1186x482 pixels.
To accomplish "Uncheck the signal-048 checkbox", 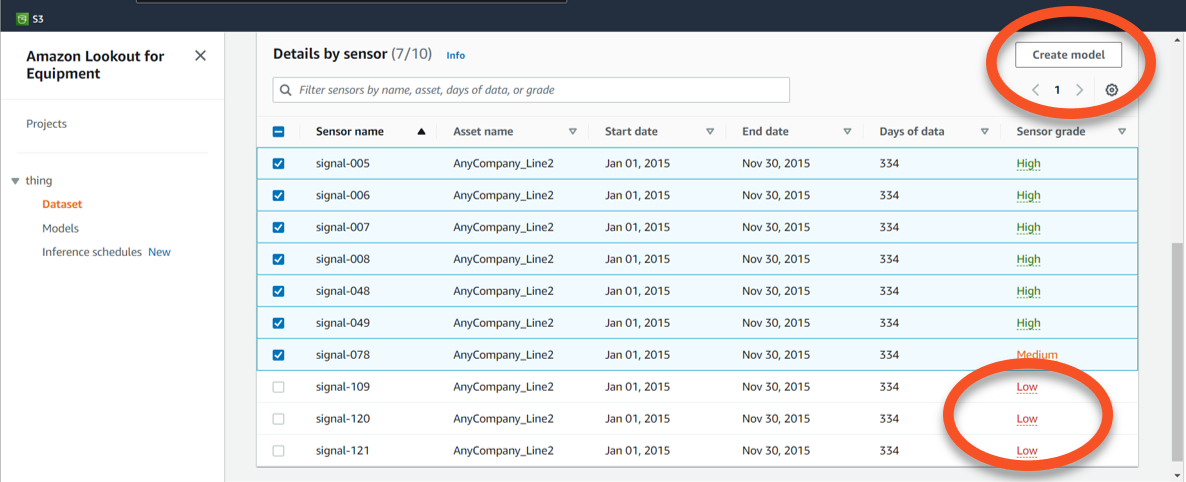I will point(278,291).
